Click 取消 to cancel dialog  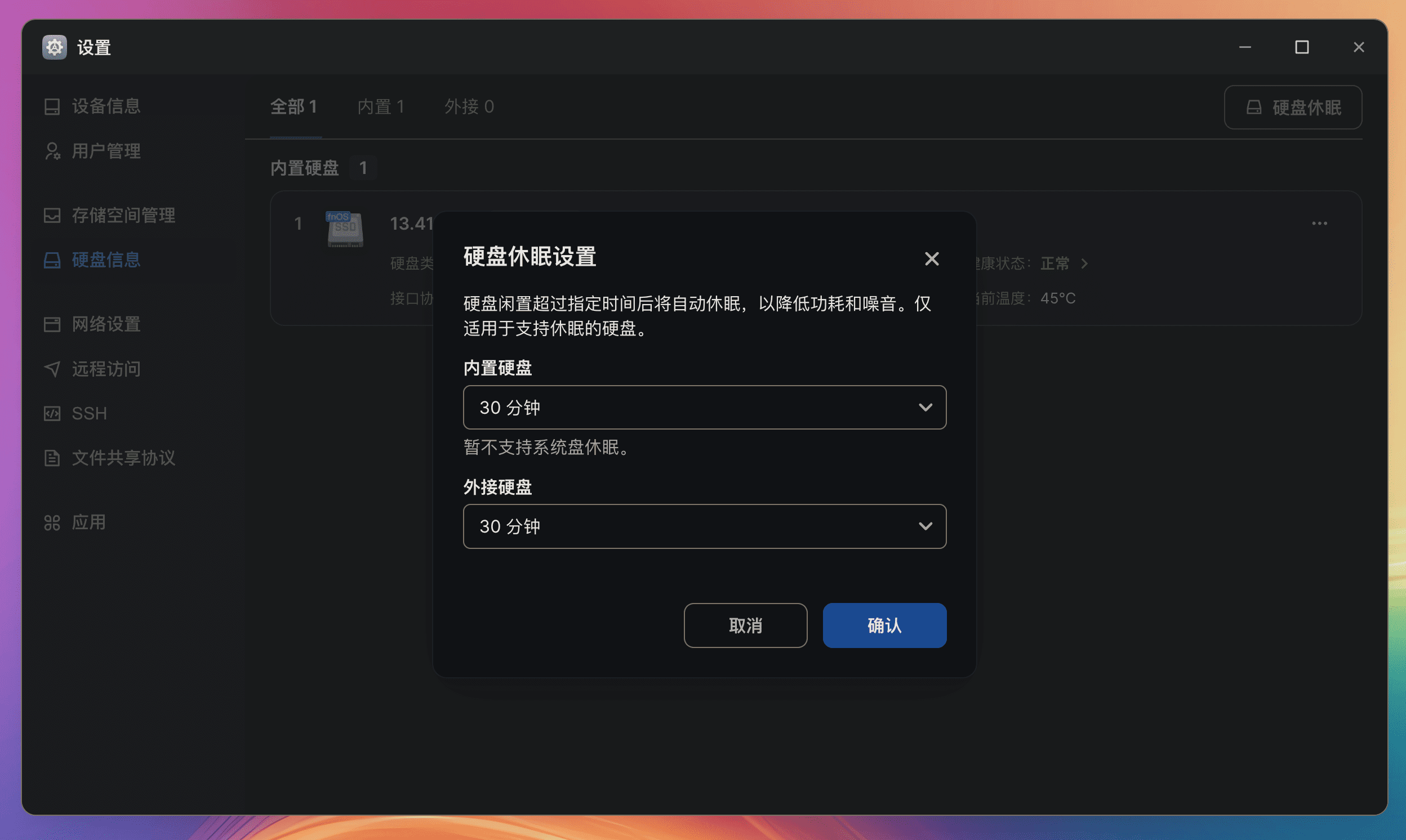(745, 625)
